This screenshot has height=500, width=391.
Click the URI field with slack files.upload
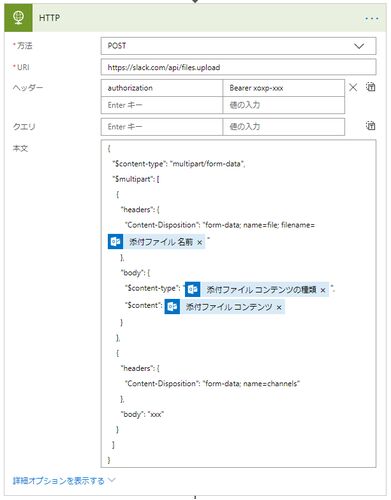[238, 67]
